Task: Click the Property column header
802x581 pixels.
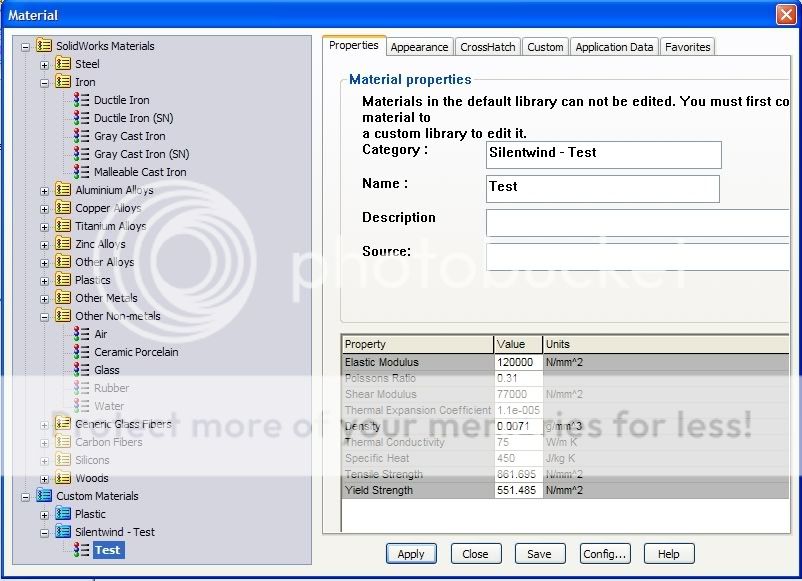Action: pos(417,344)
